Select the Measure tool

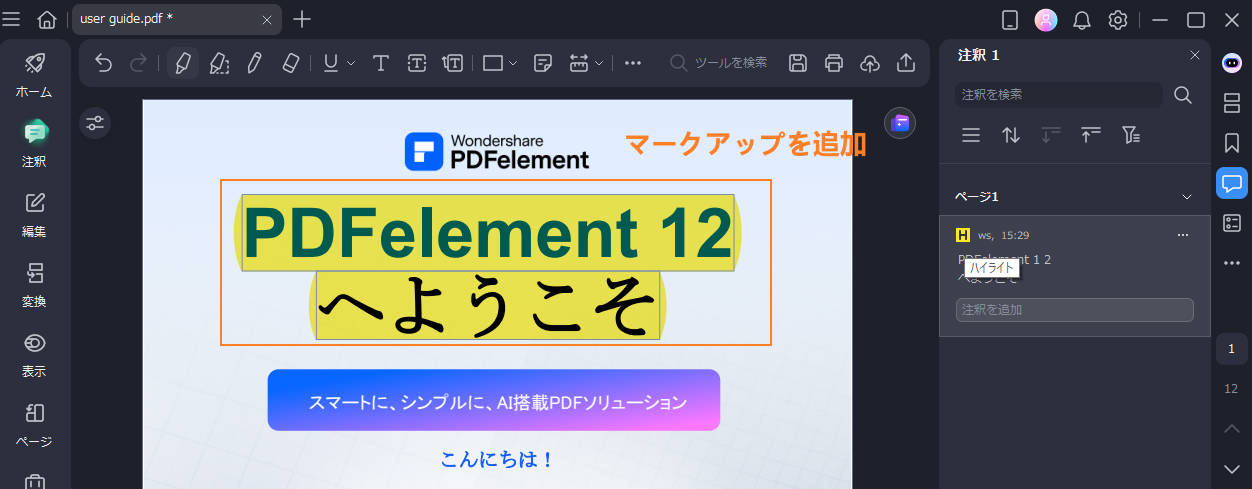click(578, 63)
